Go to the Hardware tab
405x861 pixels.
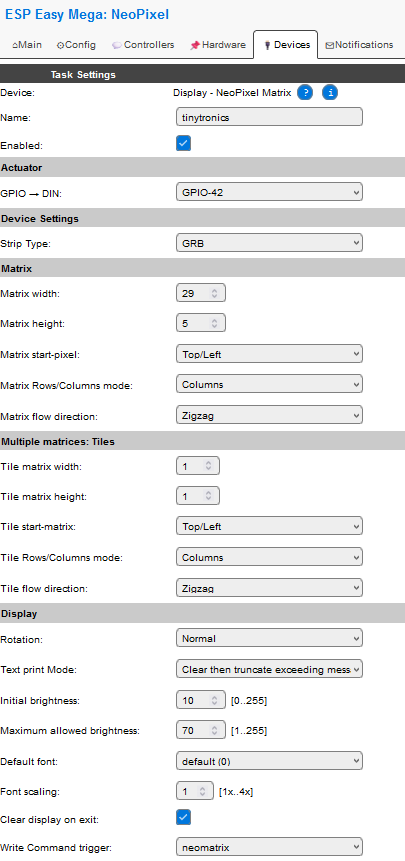[218, 45]
